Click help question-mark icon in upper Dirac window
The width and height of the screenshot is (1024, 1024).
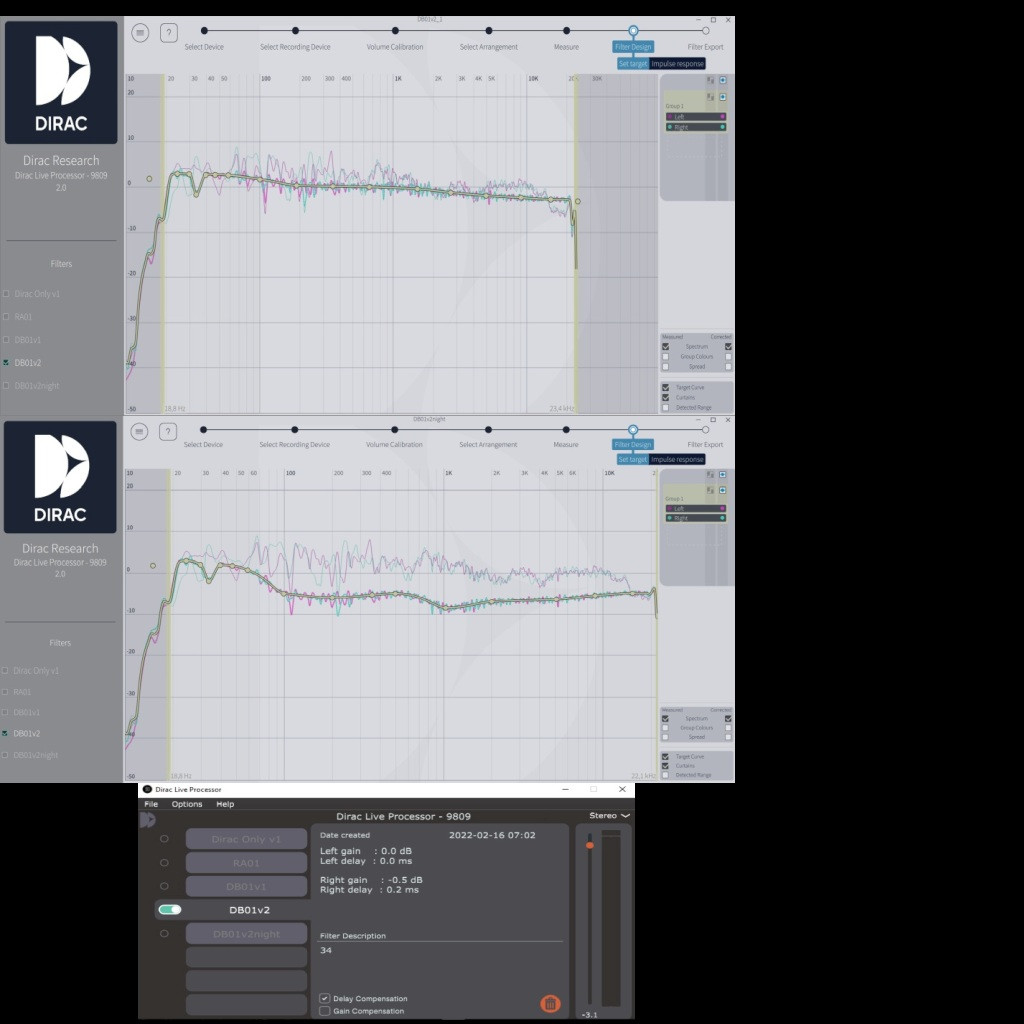tap(169, 33)
